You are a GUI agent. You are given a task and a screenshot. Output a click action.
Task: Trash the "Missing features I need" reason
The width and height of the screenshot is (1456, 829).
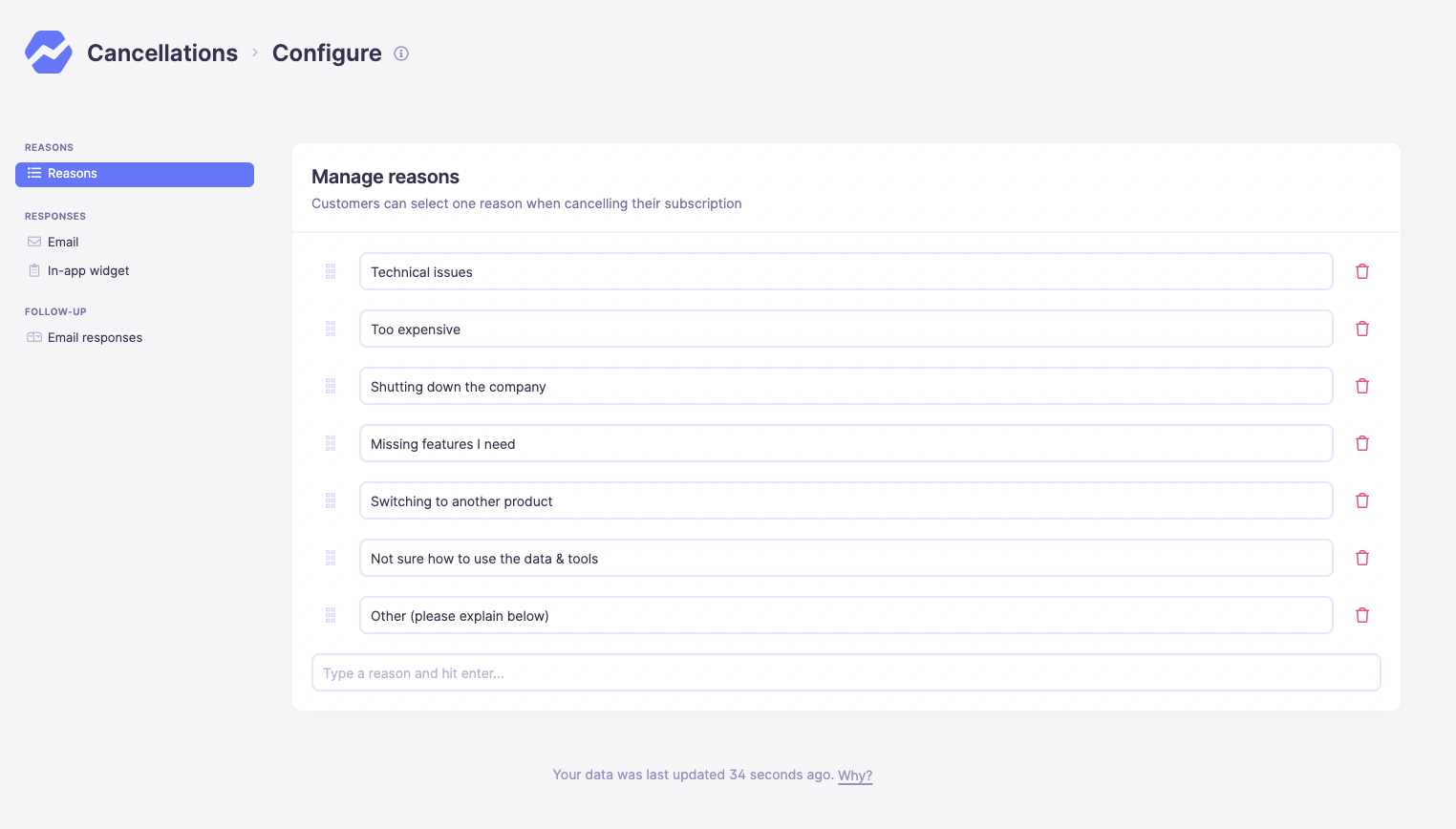pyautogui.click(x=1362, y=443)
